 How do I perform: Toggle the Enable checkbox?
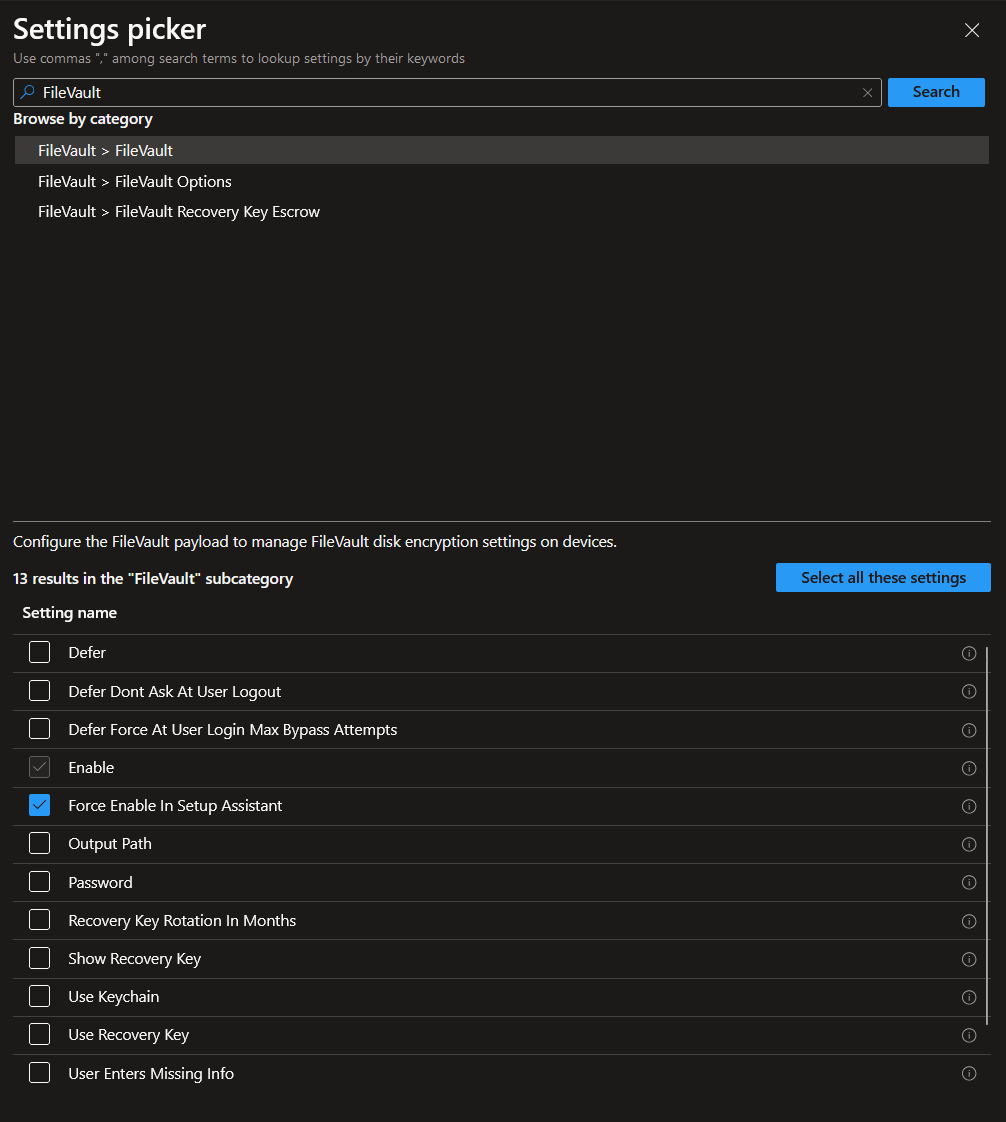39,767
